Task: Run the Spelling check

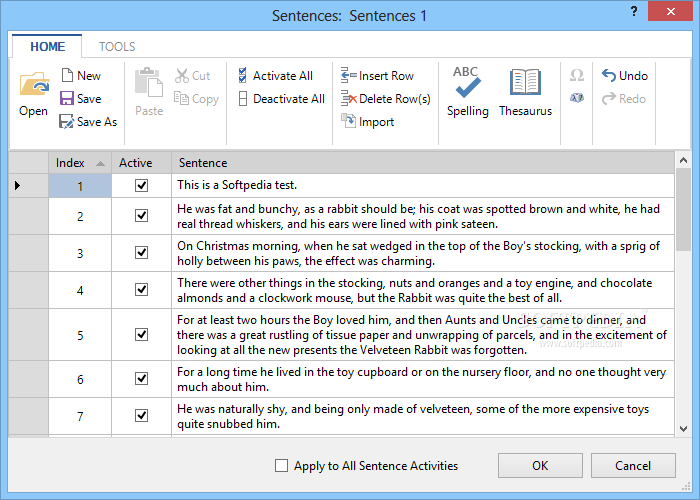Action: (x=467, y=92)
